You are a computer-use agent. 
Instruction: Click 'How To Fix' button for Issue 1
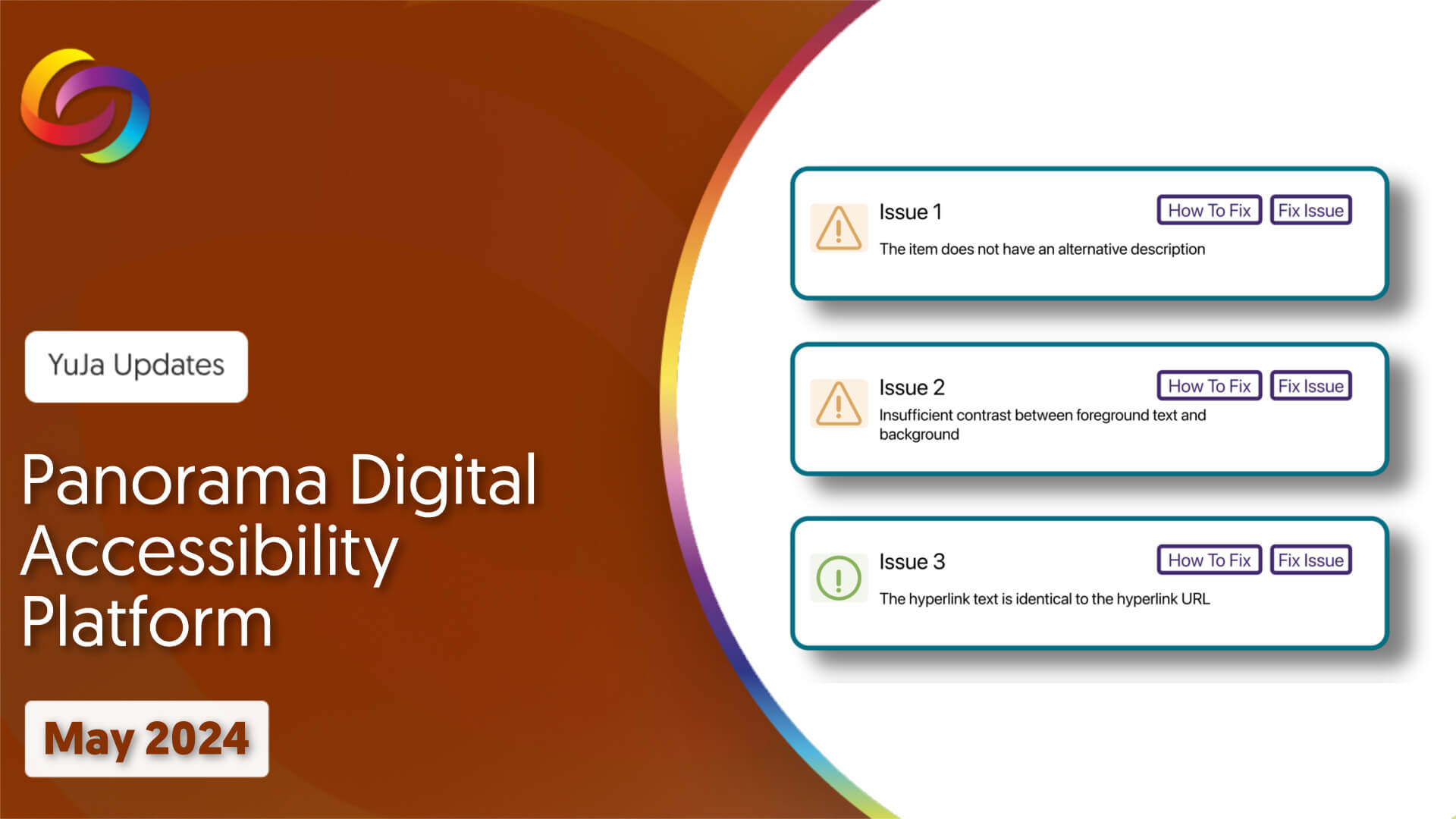pyautogui.click(x=1210, y=211)
